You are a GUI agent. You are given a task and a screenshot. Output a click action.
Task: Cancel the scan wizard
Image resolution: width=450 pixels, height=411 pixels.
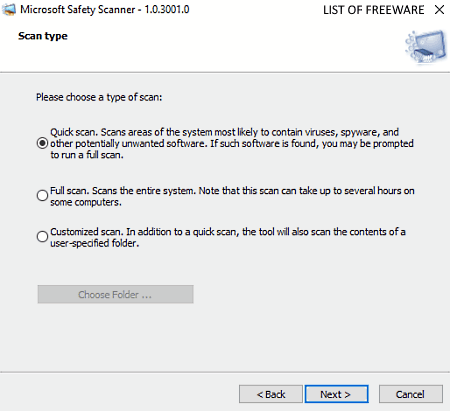pos(411,394)
